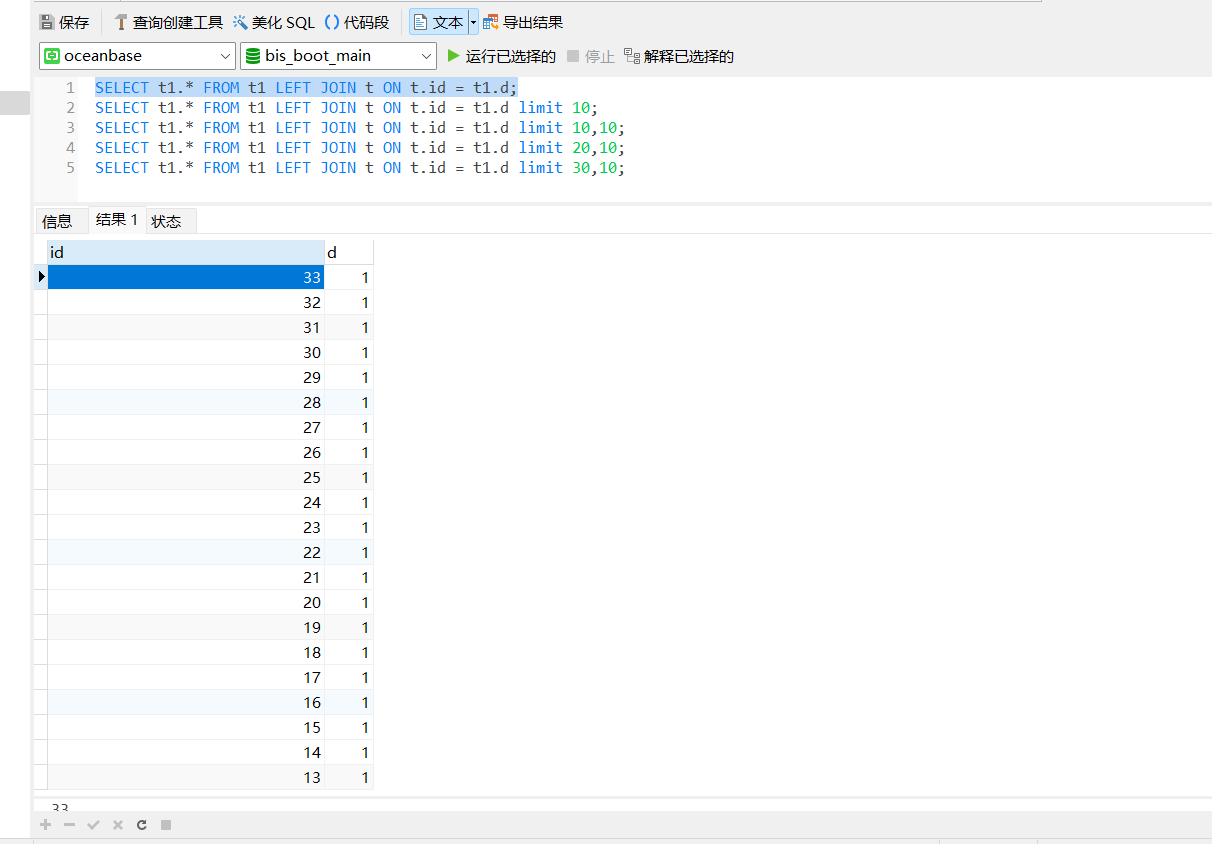
Task: Select the cell with id 15
Action: pos(186,727)
